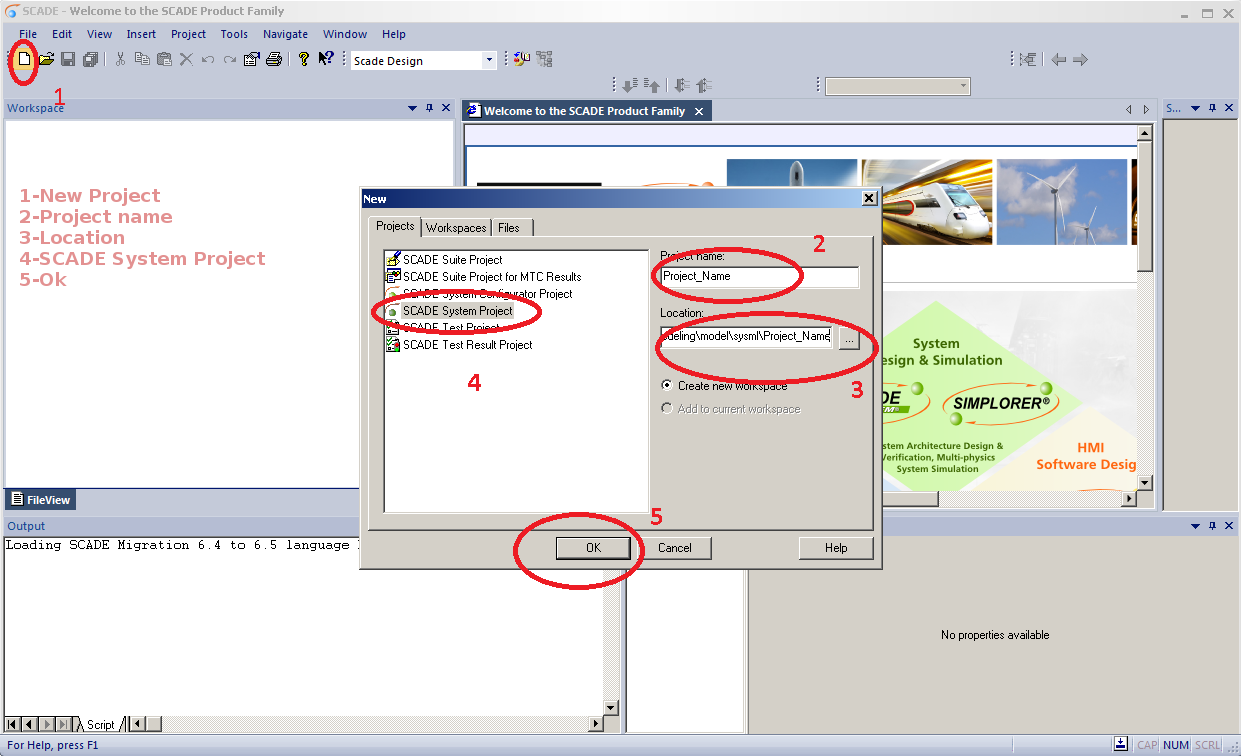This screenshot has height=756, width=1241.
Task: Click the What's This help pointer icon
Action: tap(326, 59)
